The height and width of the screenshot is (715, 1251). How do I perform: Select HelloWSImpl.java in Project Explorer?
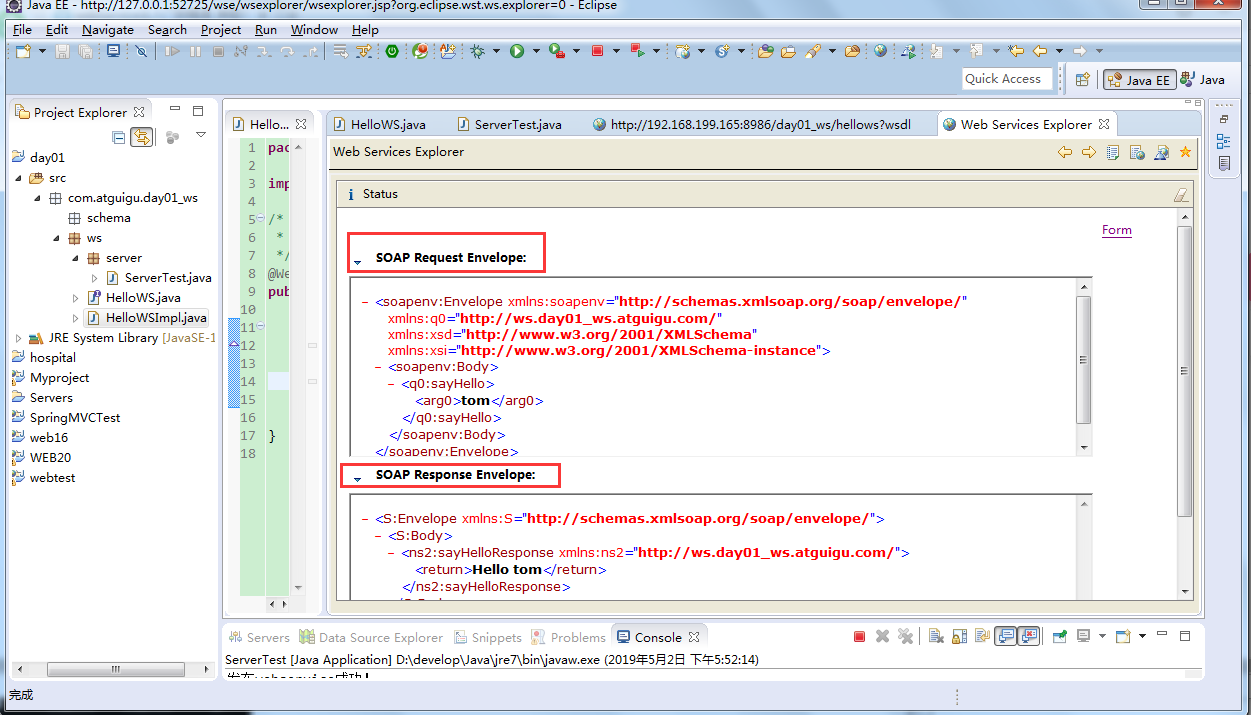(146, 318)
